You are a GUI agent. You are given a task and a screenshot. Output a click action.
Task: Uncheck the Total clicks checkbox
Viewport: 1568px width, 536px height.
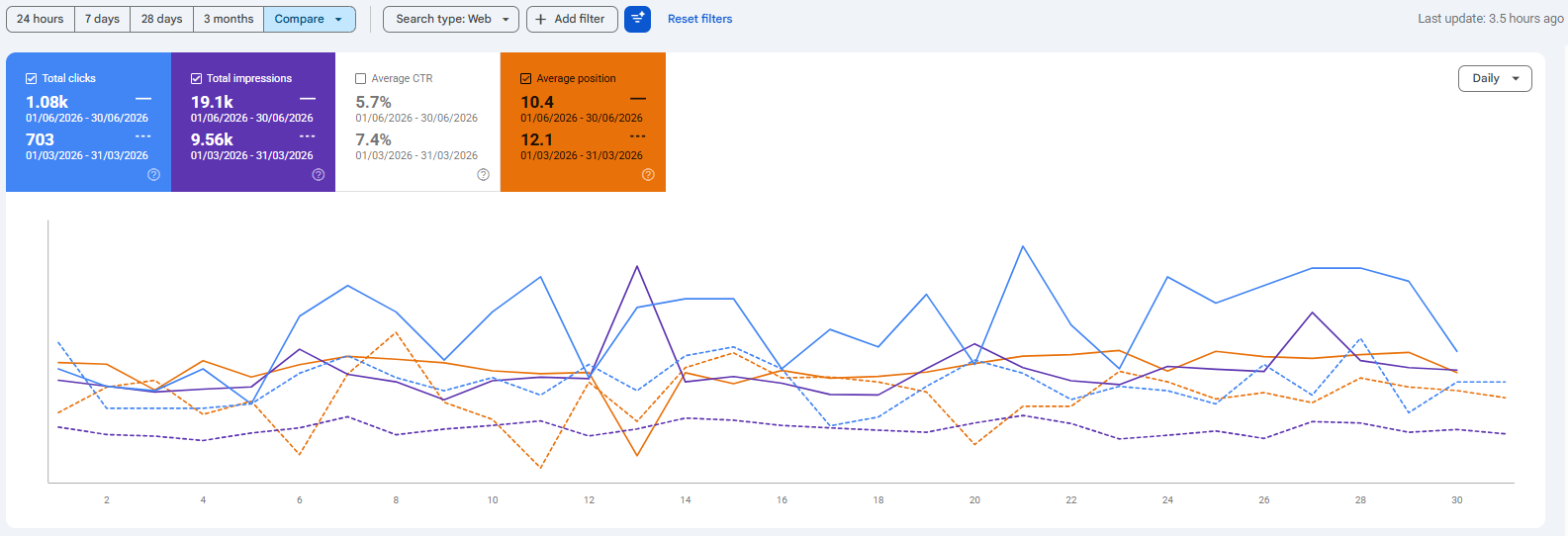[32, 78]
